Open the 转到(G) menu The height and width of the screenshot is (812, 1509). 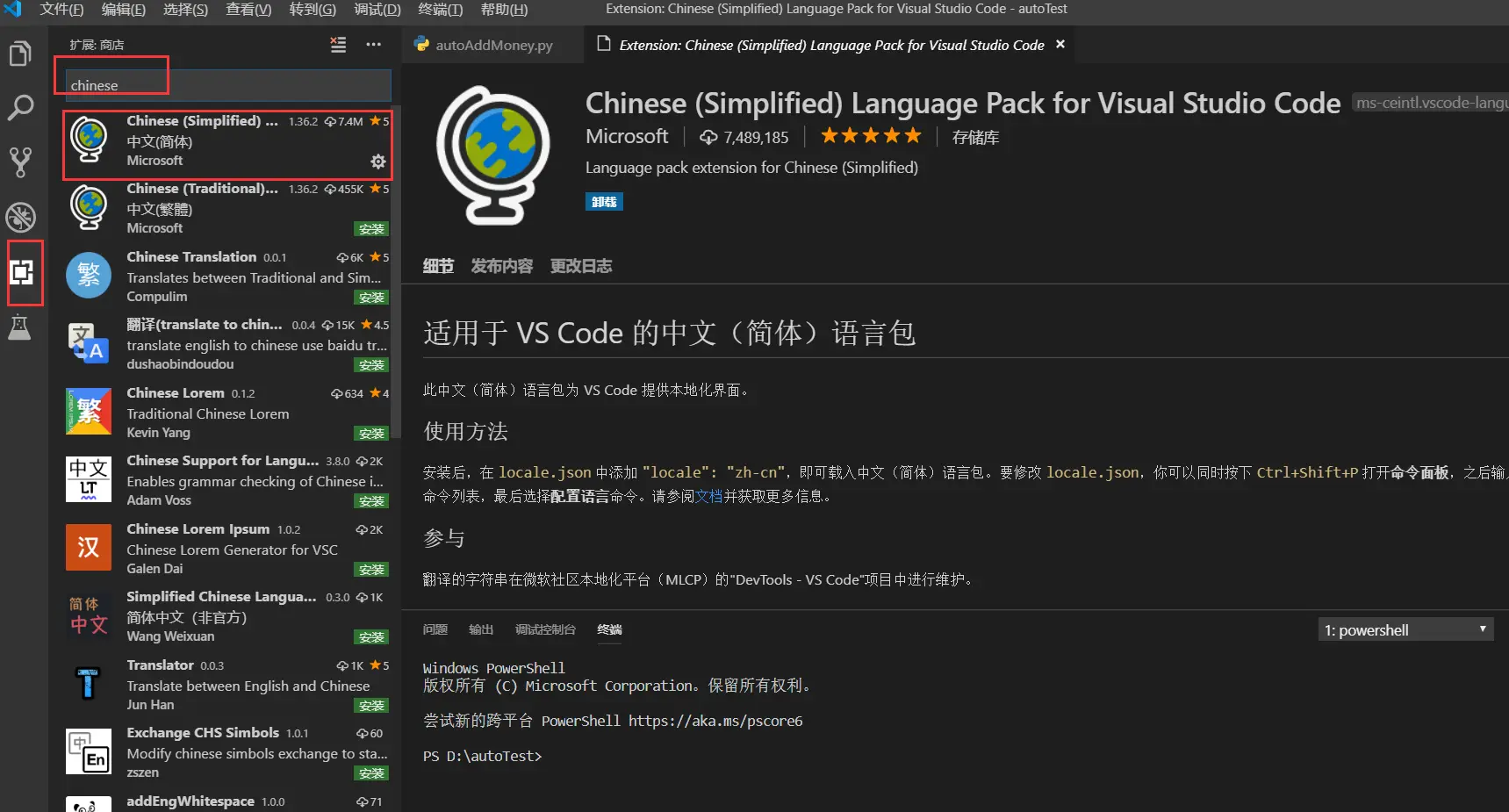pyautogui.click(x=313, y=10)
